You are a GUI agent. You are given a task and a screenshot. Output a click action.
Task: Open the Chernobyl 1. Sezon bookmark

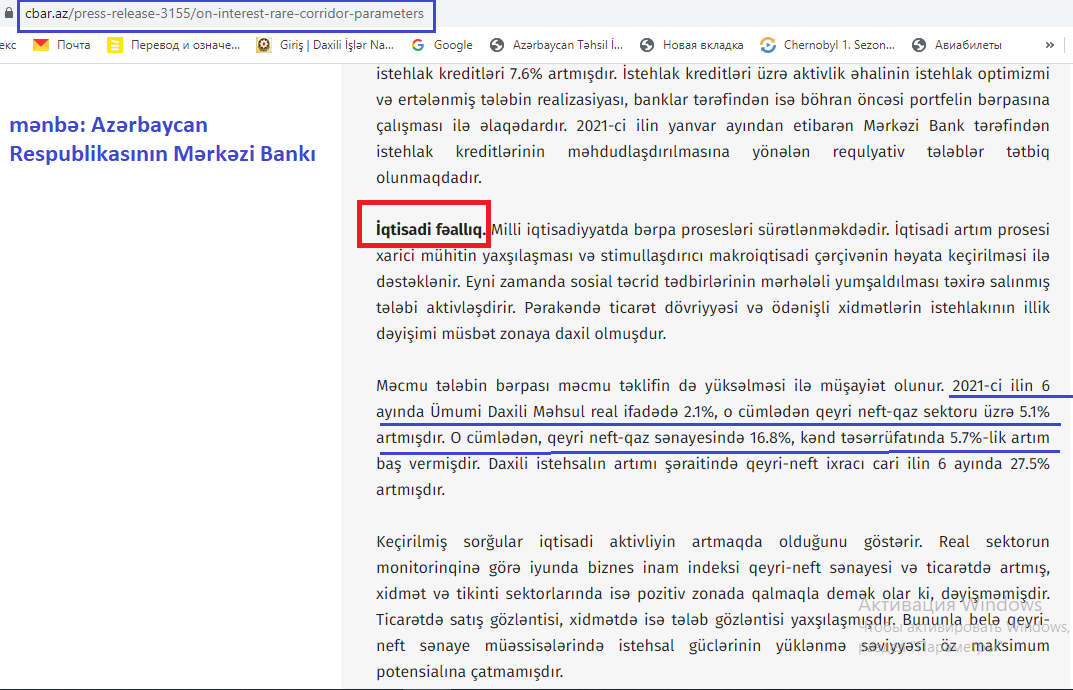(x=827, y=45)
